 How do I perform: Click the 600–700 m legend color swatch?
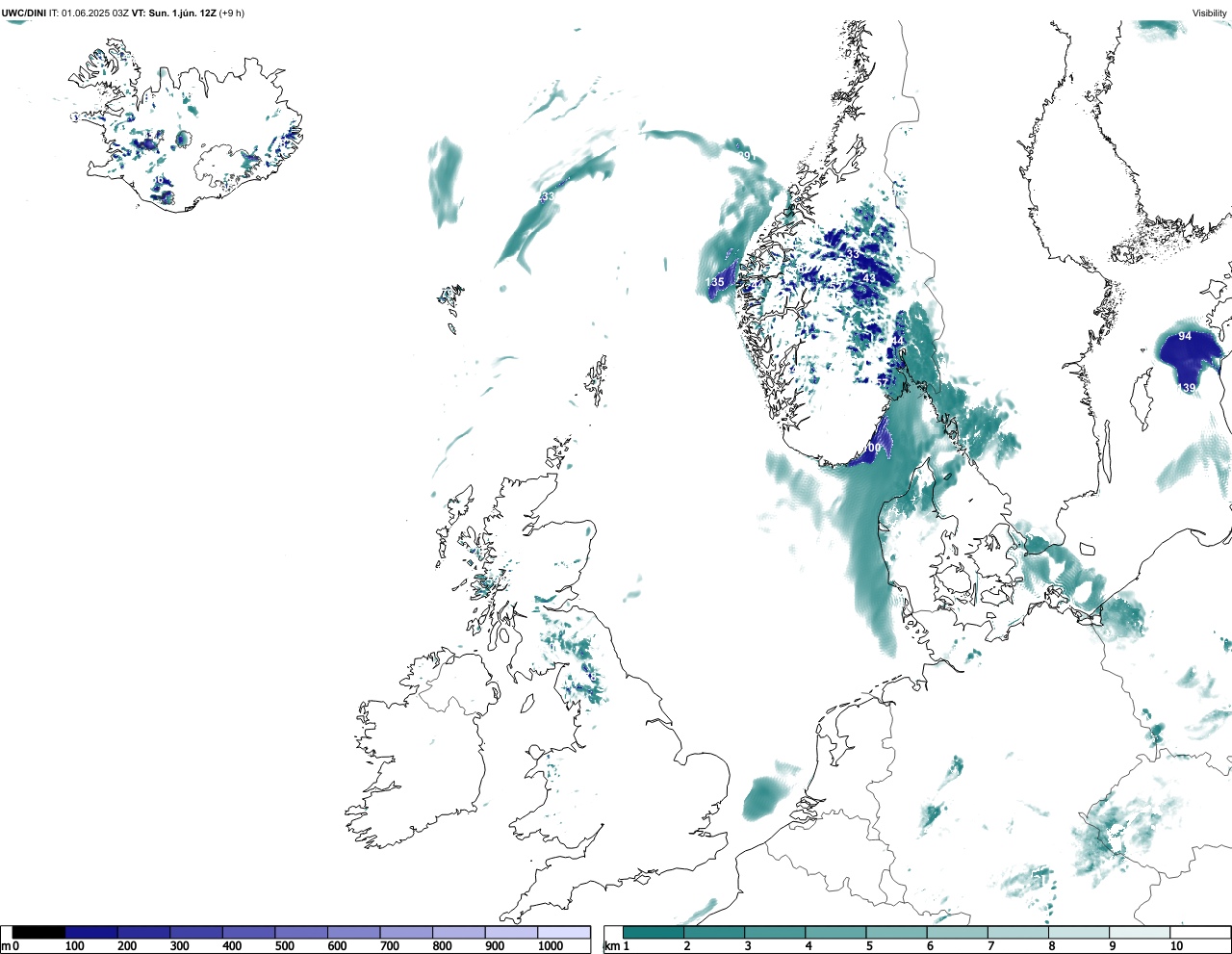click(x=353, y=932)
